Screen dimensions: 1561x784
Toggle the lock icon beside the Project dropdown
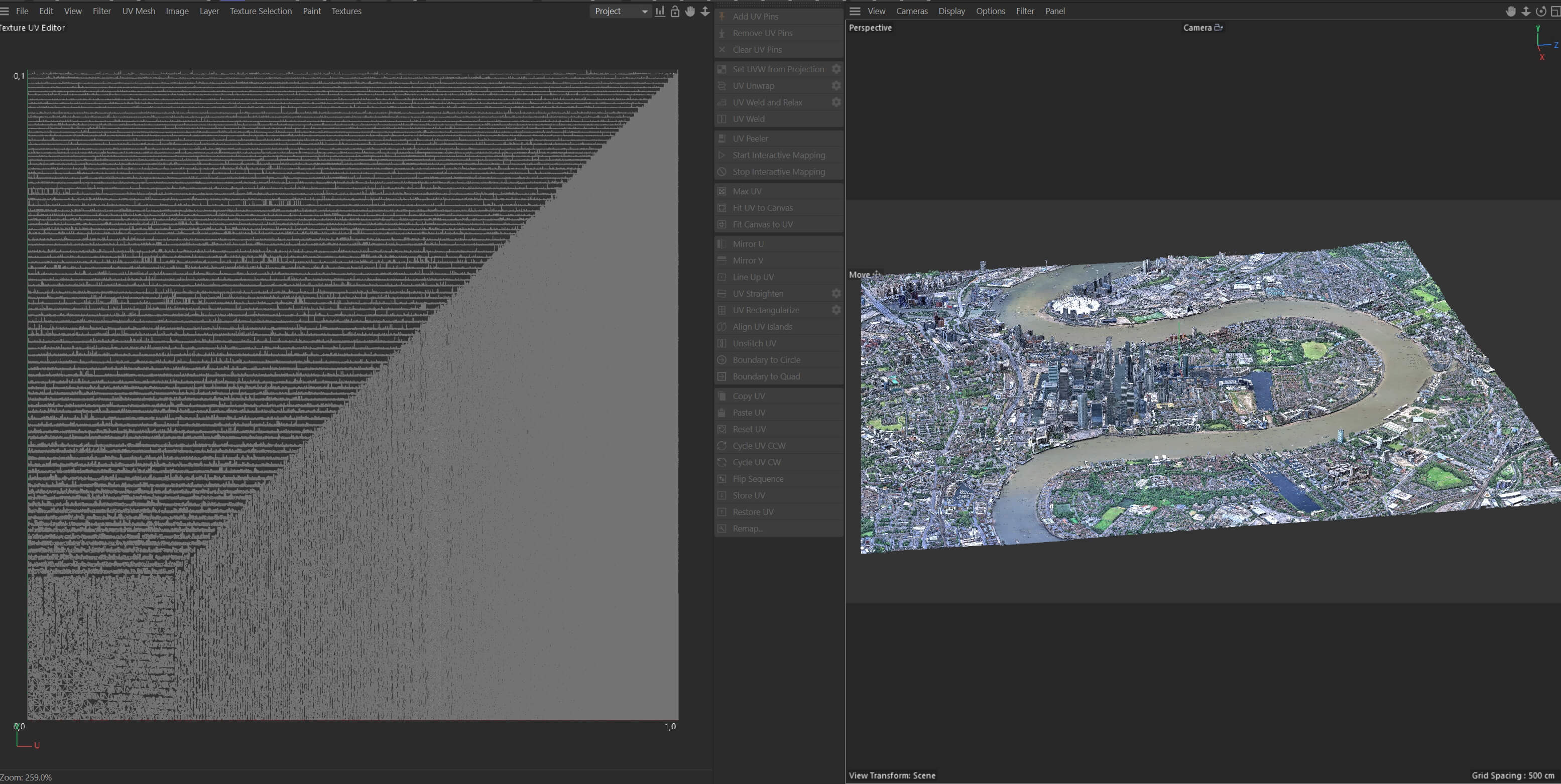click(x=675, y=11)
